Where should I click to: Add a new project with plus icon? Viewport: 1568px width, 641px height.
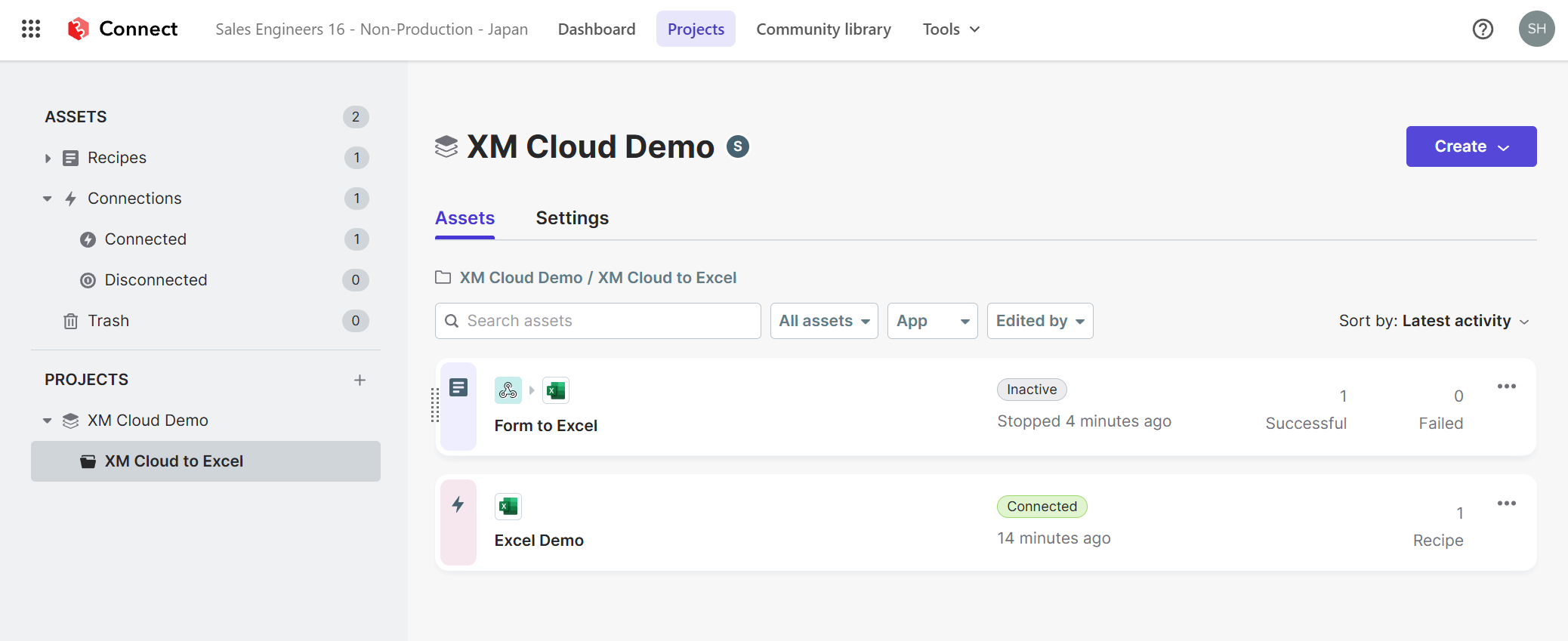pyautogui.click(x=360, y=380)
